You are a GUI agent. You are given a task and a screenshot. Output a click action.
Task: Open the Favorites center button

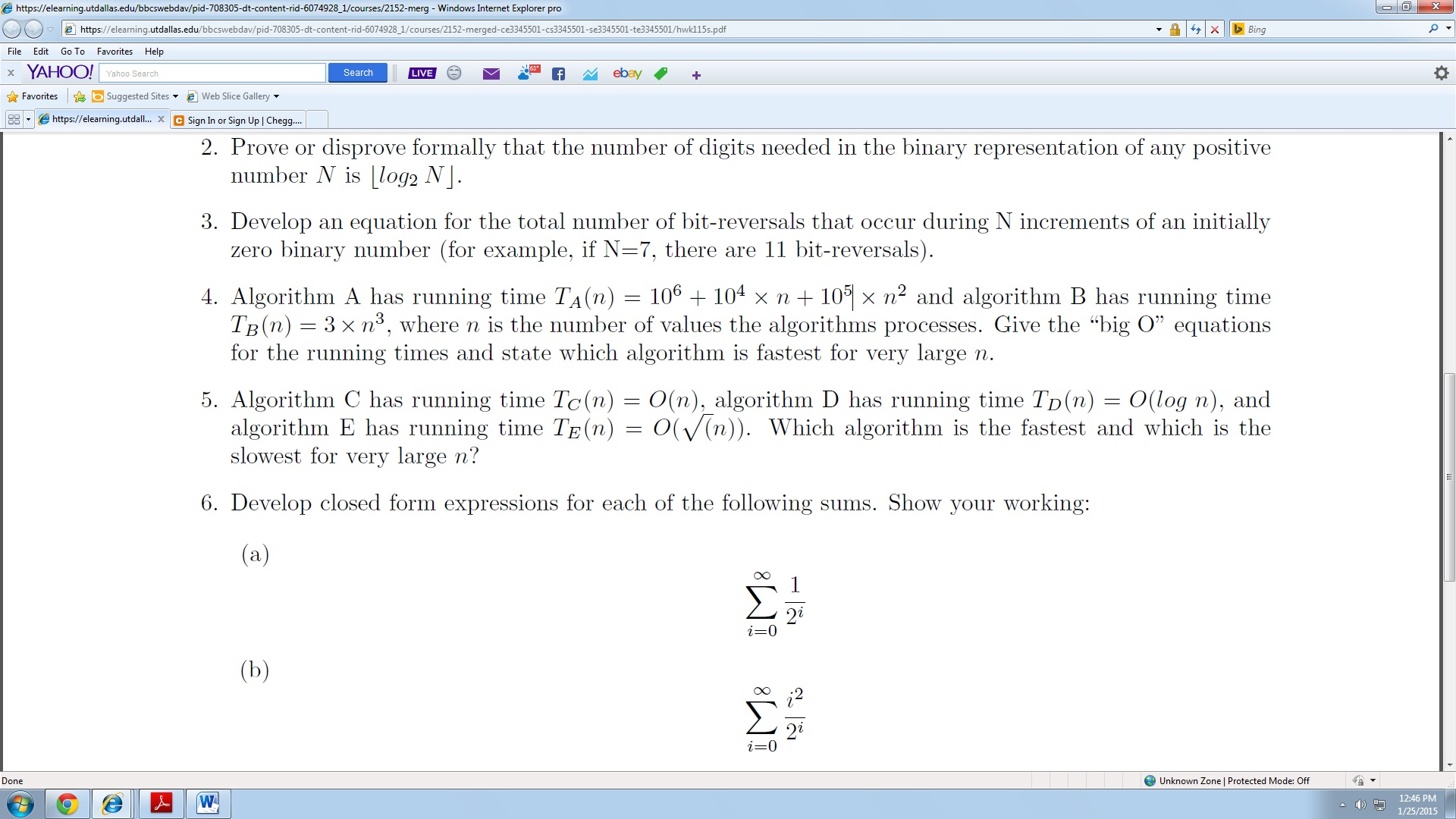pyautogui.click(x=32, y=96)
